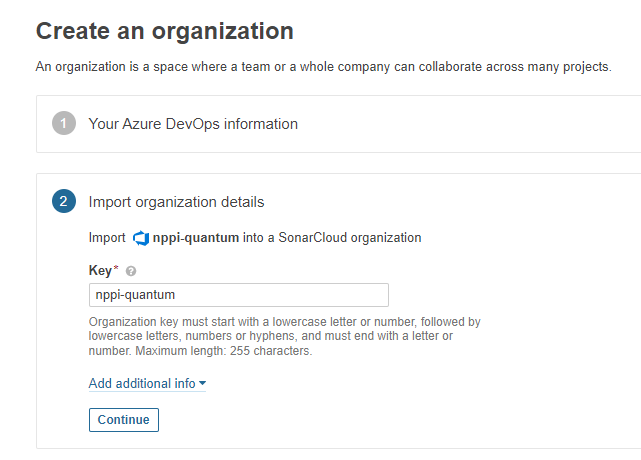Image resolution: width=641 pixels, height=460 pixels.
Task: Click the into a SonarCloud organization text
Action: (x=332, y=238)
